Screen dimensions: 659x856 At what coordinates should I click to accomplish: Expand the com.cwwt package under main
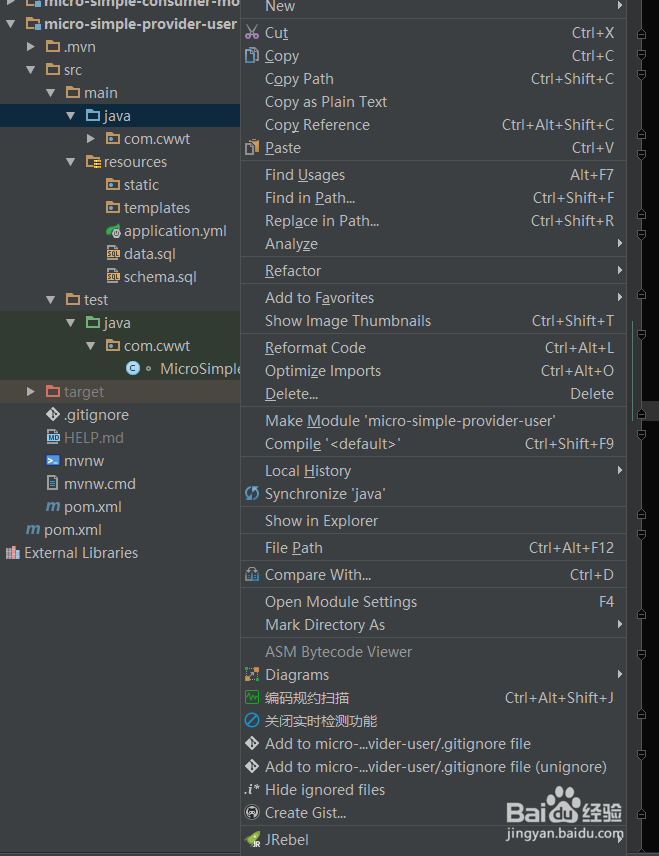[x=91, y=139]
